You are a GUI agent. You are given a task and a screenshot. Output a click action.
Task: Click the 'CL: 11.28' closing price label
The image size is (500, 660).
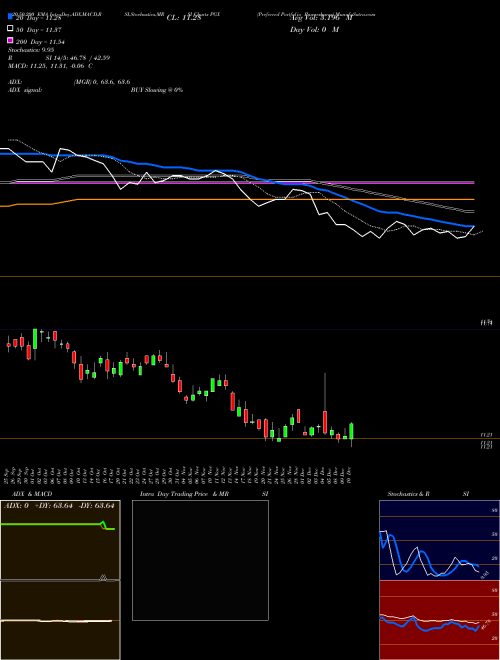tap(184, 18)
